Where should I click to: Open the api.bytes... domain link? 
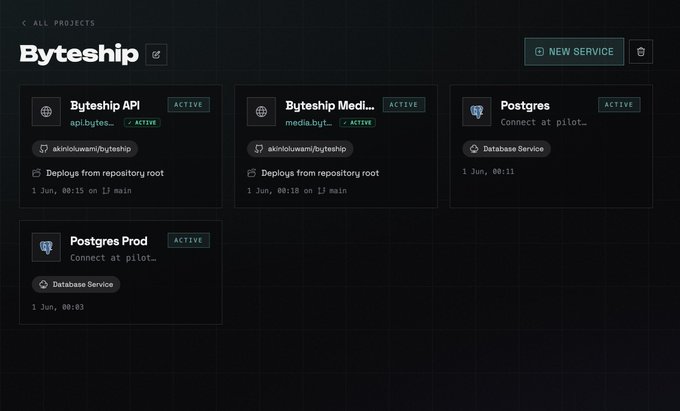click(x=92, y=123)
